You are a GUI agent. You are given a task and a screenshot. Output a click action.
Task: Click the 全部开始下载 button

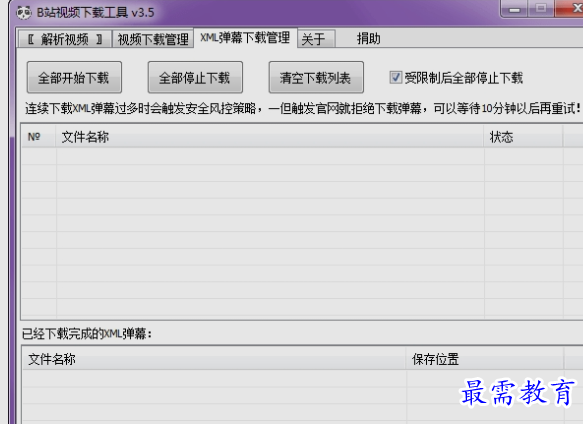(74, 77)
